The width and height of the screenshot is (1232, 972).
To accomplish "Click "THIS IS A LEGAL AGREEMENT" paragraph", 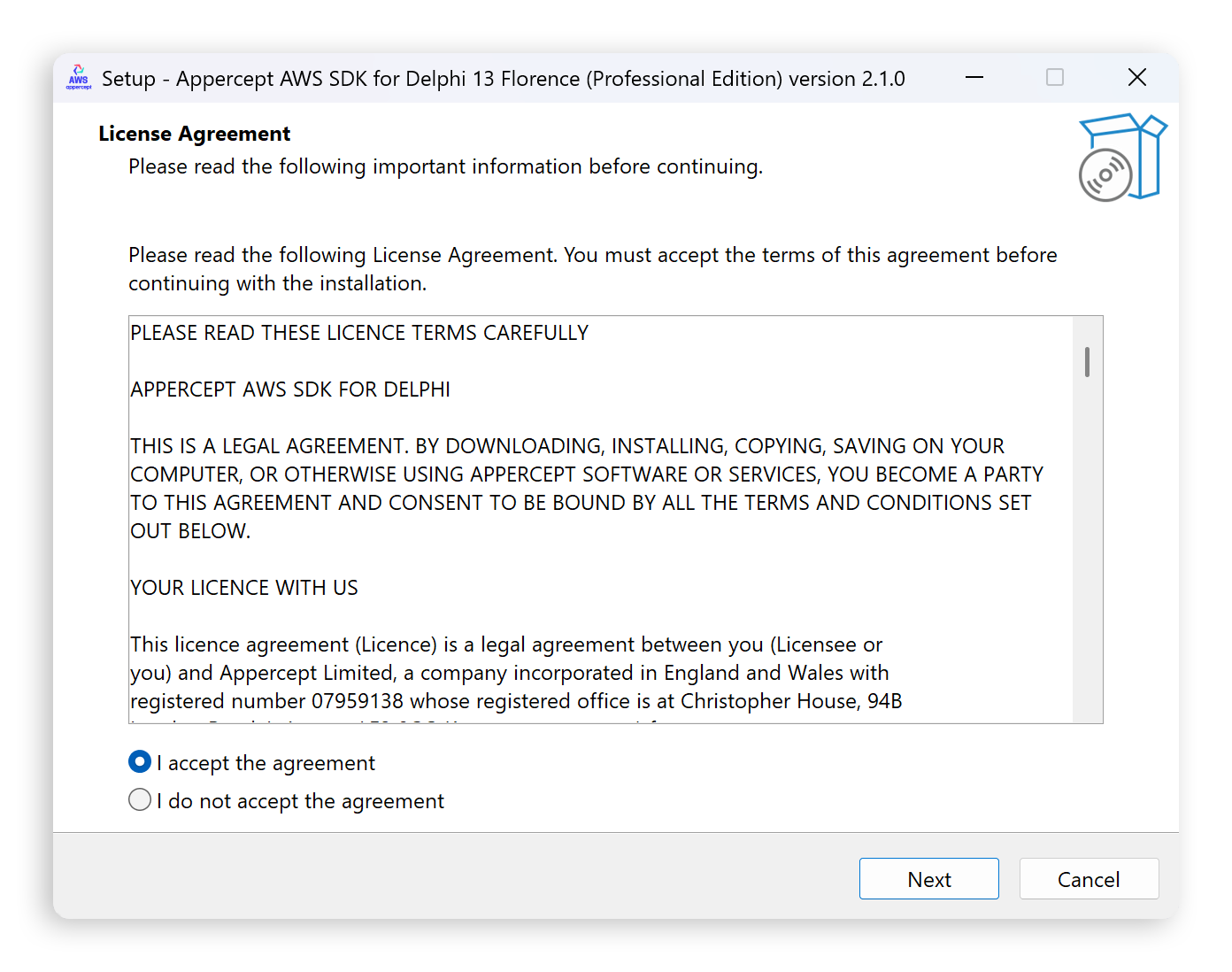I will click(587, 489).
